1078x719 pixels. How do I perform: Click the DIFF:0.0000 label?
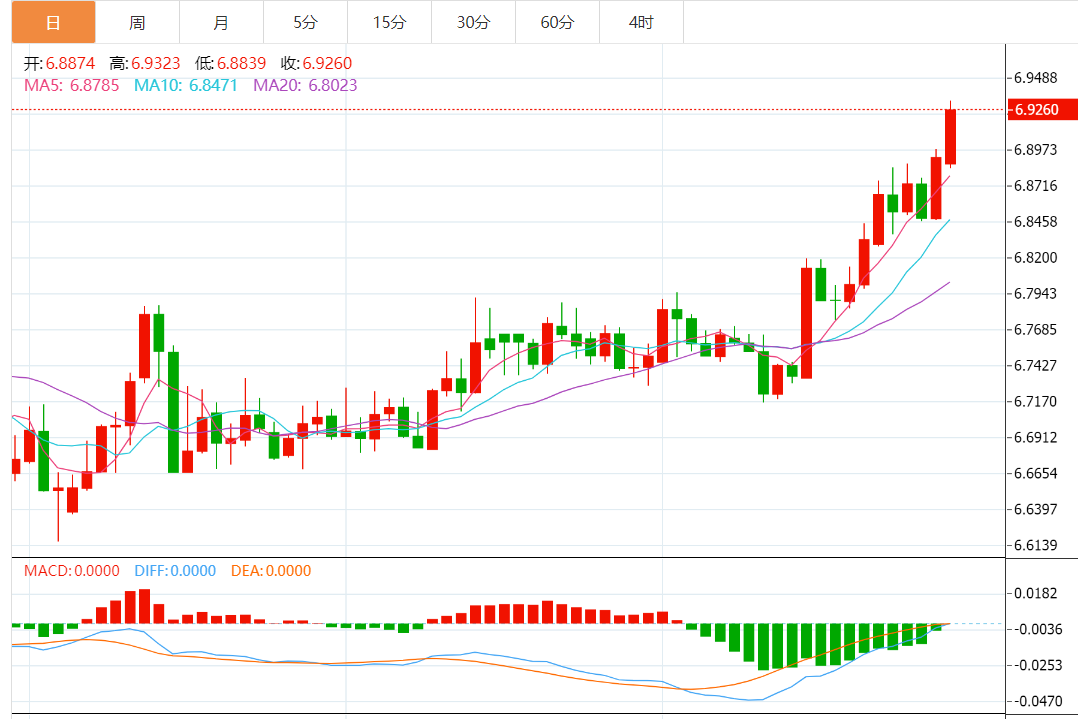(x=175, y=571)
